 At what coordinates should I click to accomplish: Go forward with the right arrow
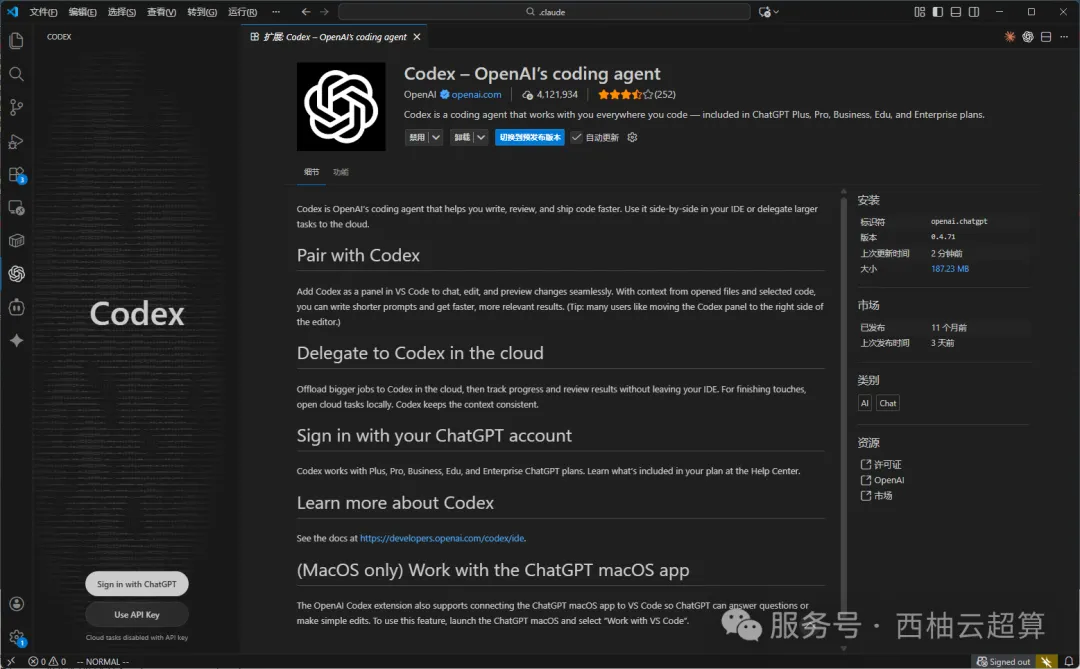coord(324,12)
